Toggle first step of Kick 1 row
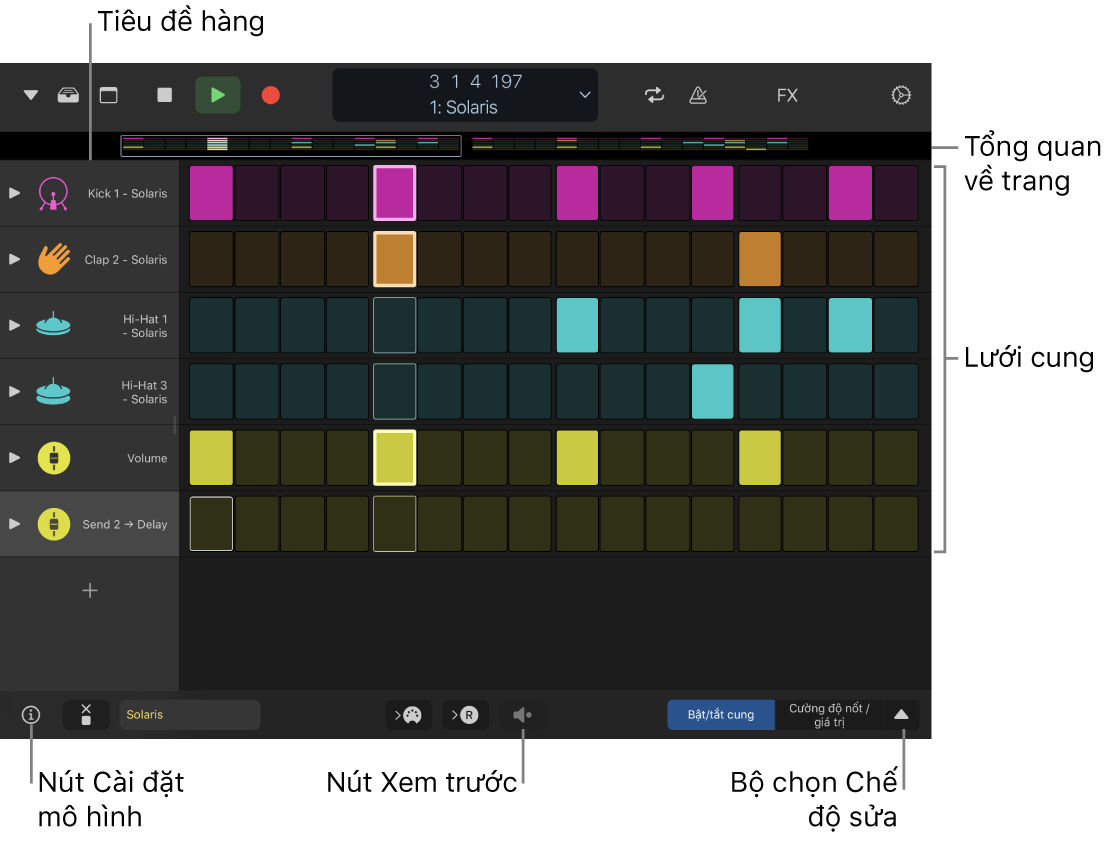 click(x=211, y=193)
